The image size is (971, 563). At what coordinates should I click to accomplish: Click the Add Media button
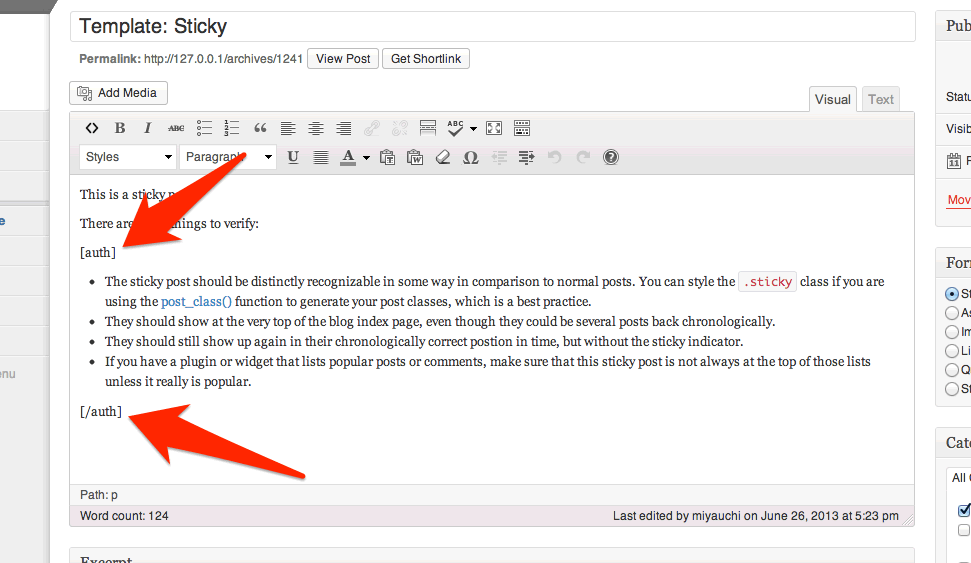coord(118,93)
